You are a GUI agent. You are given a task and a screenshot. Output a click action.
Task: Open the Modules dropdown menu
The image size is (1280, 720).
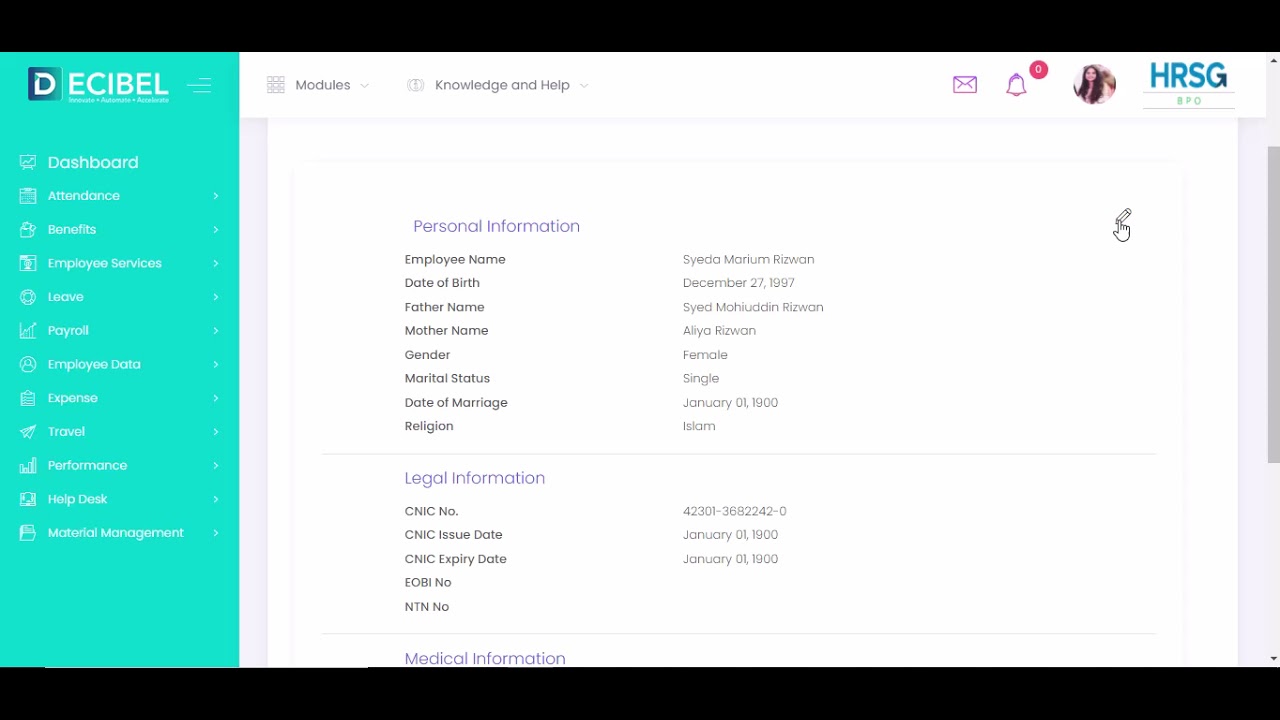point(318,85)
